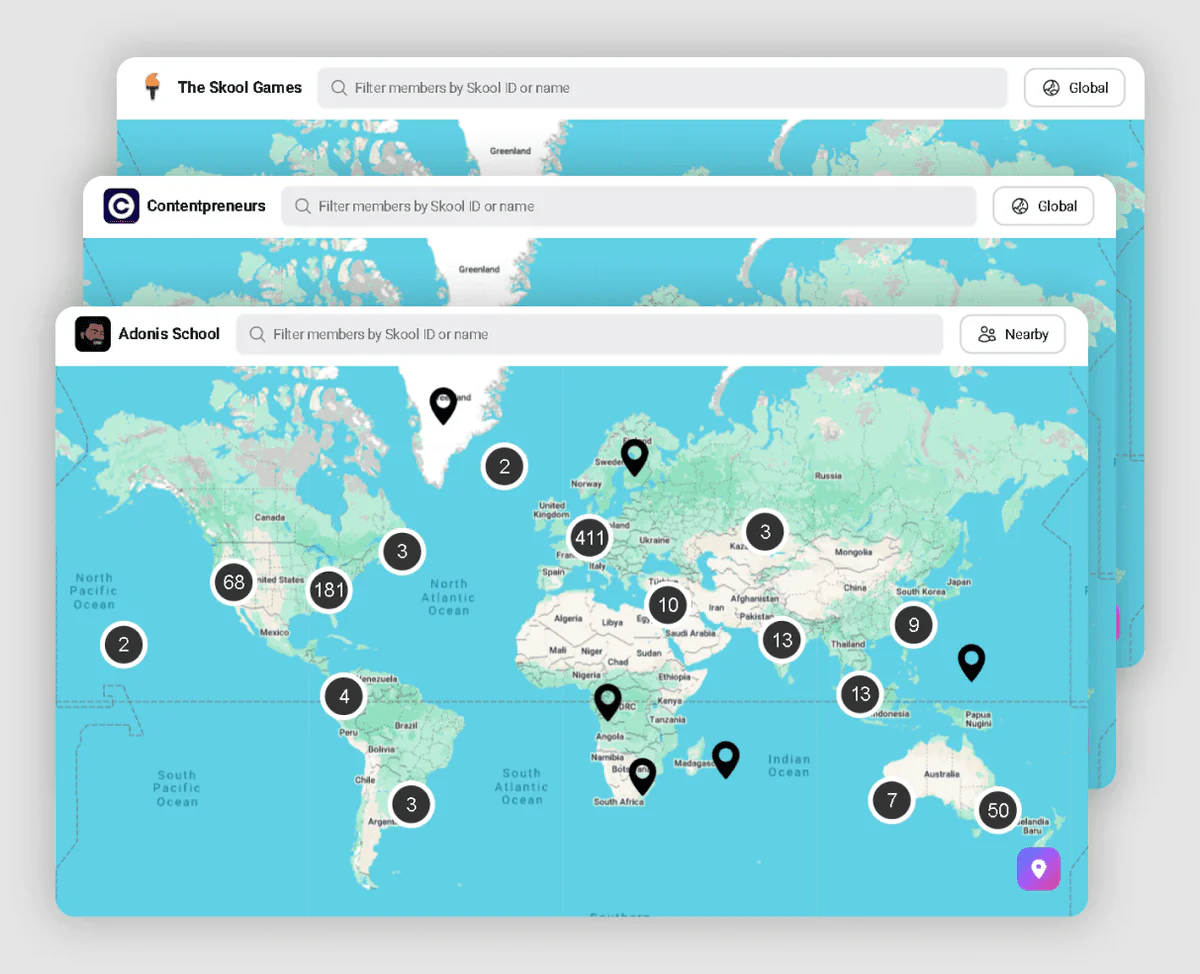The height and width of the screenshot is (974, 1200).
Task: Click the purple location pin button
Action: [x=1038, y=869]
